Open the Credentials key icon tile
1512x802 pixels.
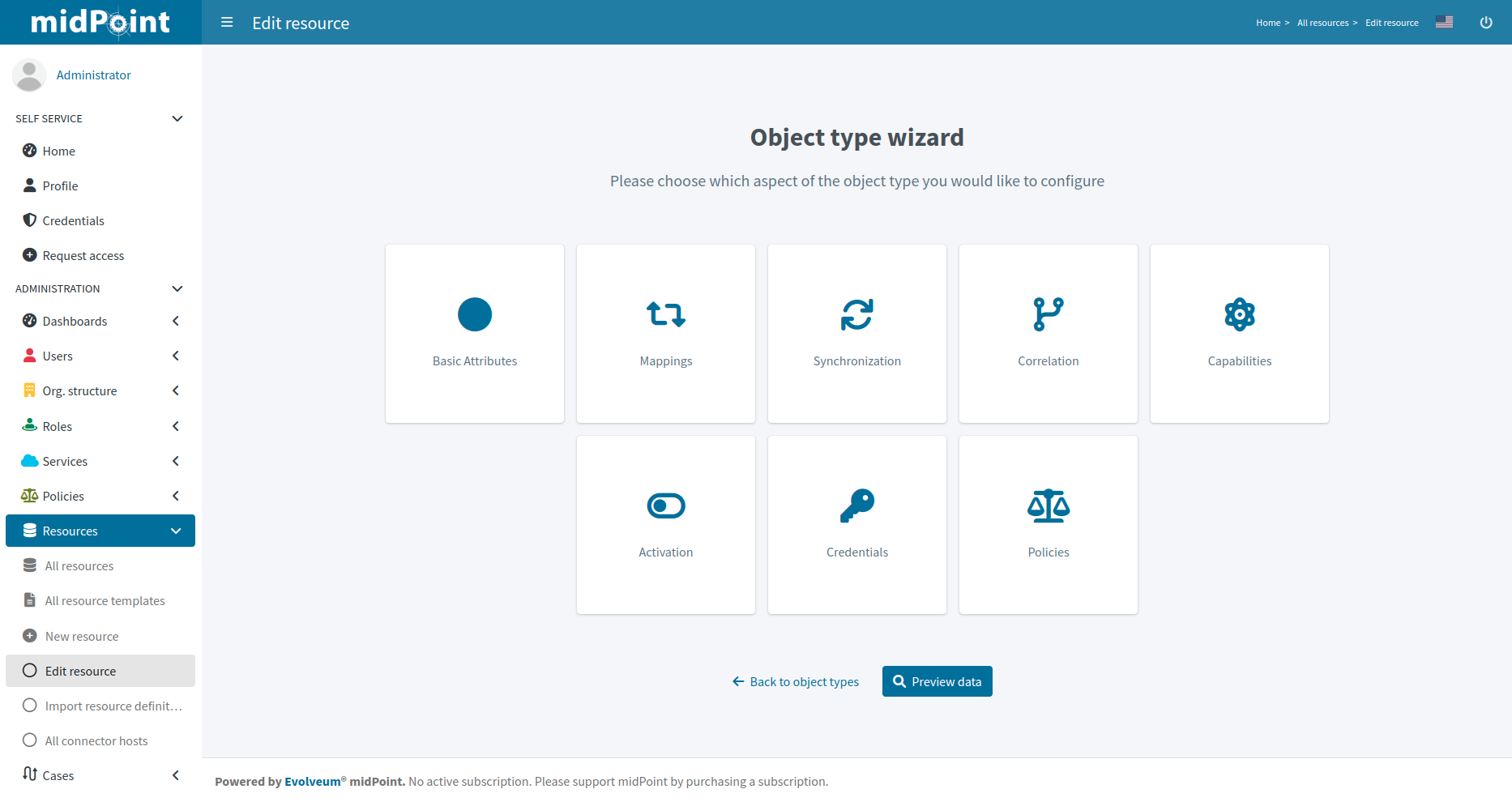[856, 506]
